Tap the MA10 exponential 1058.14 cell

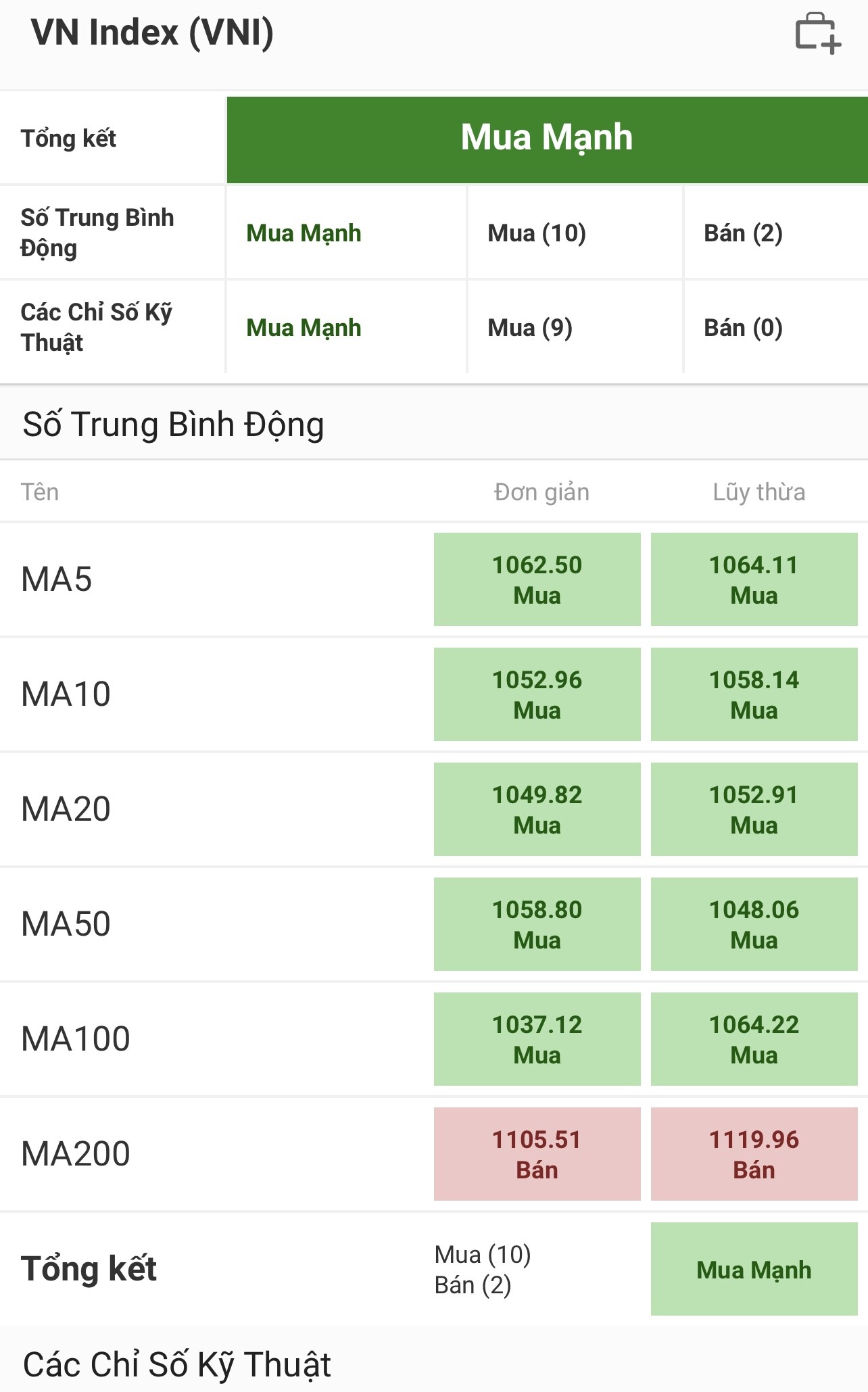pos(754,694)
